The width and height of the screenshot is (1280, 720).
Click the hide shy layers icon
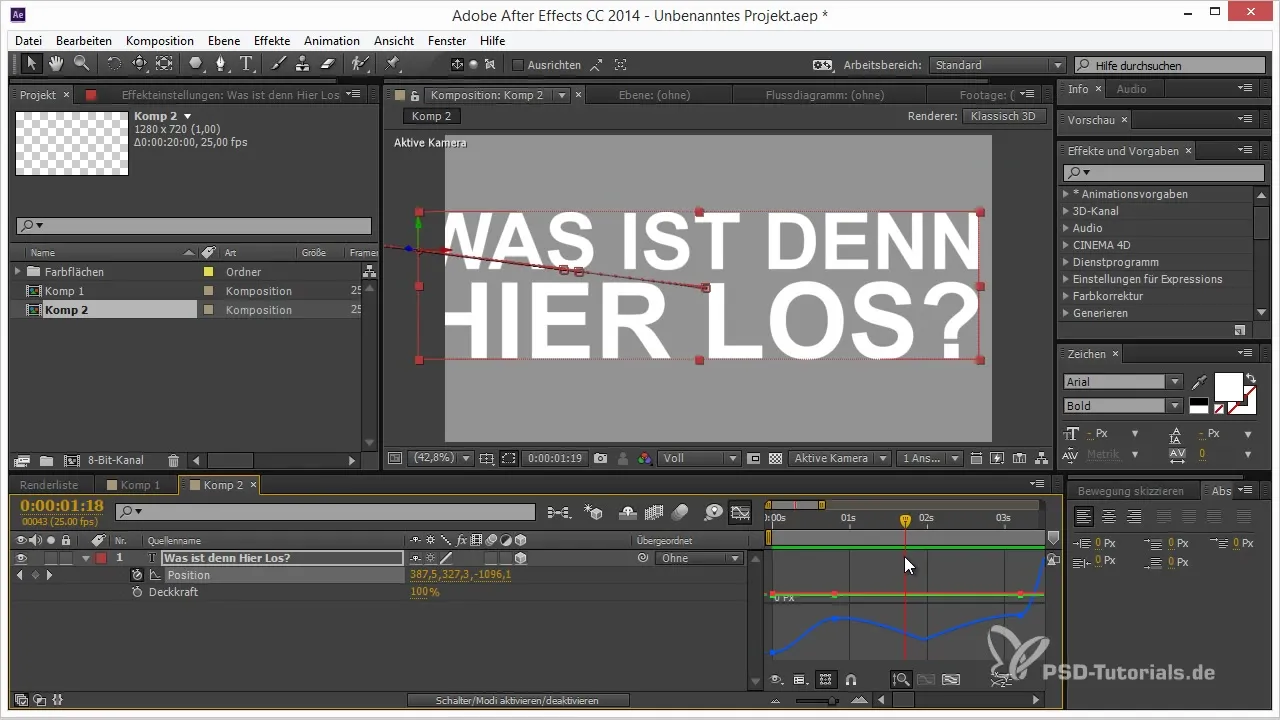tap(629, 512)
